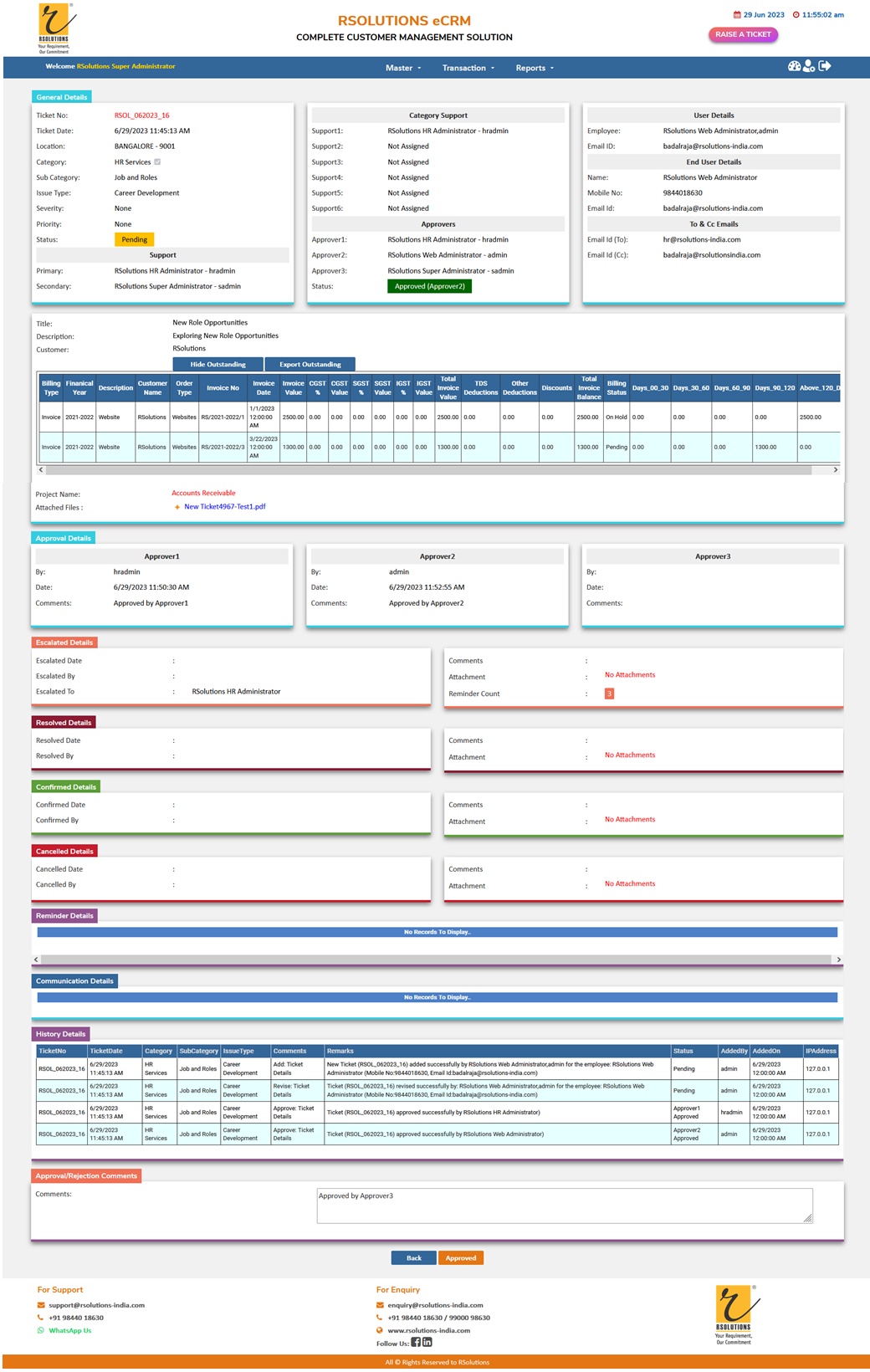Viewport: 870px width, 1372px height.
Task: Click into the approval Comments text box
Action: click(x=564, y=1206)
